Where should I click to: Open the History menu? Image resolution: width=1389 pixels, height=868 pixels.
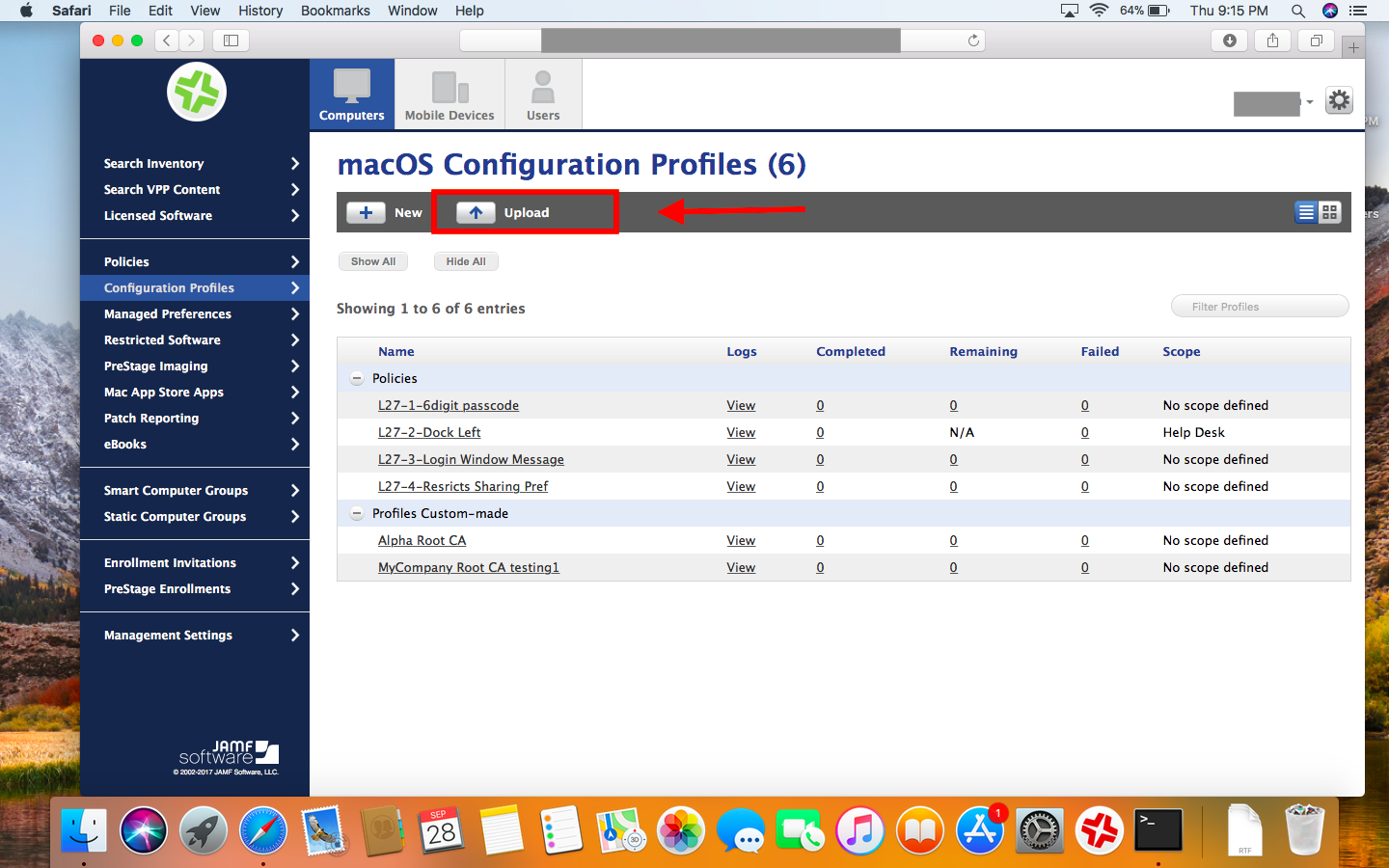click(x=260, y=11)
